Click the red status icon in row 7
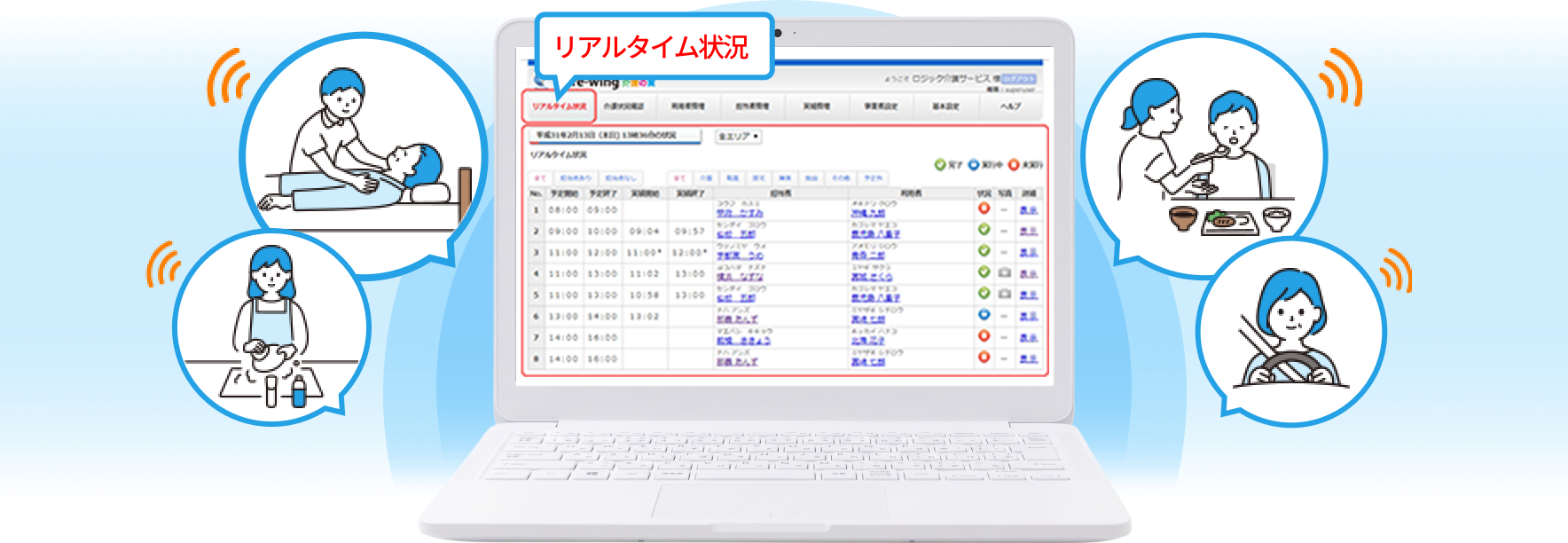 (x=984, y=336)
